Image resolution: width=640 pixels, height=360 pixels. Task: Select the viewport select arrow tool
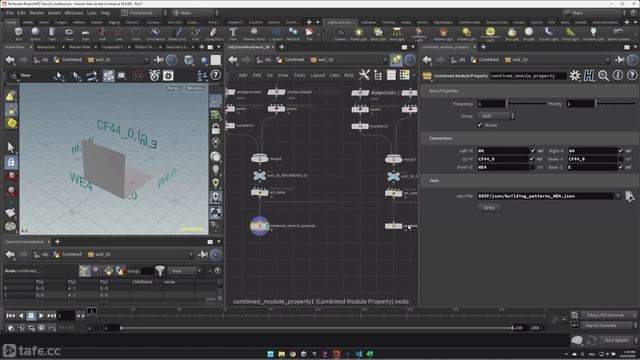point(11,147)
